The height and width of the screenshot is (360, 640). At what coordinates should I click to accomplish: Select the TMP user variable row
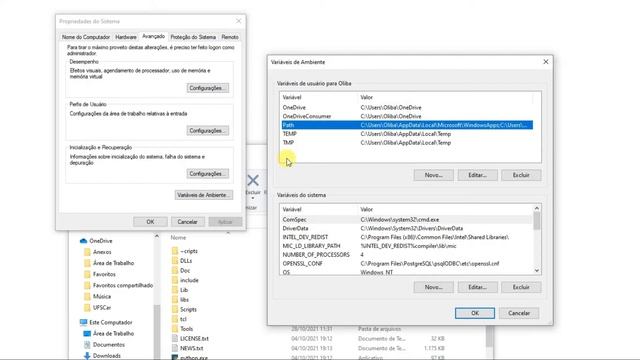click(x=407, y=143)
